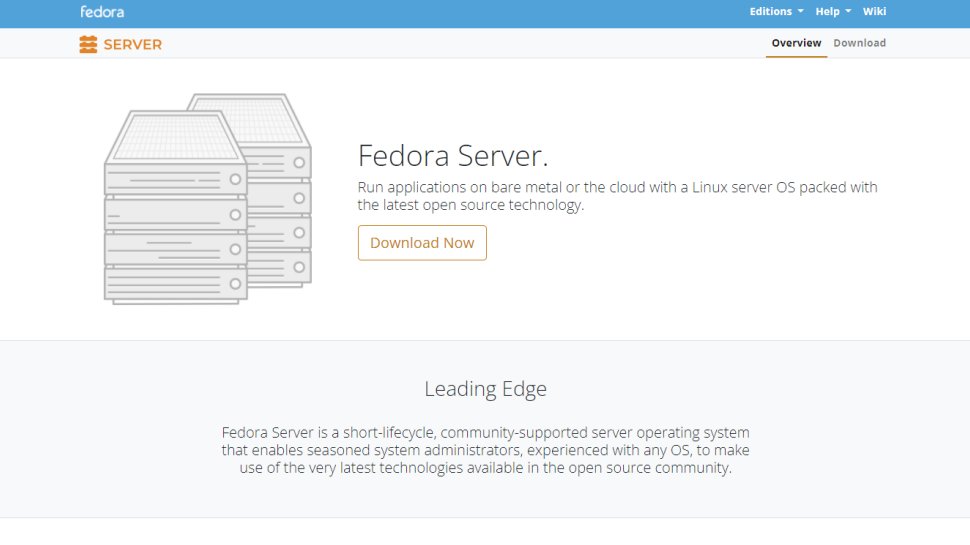Click the Fedora logo in header

click(x=102, y=12)
